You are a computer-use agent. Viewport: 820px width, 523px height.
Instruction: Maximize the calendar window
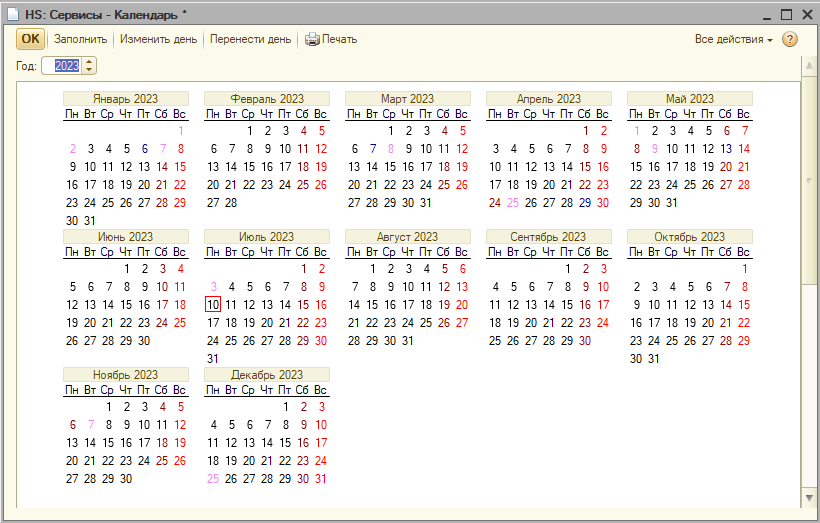tap(786, 14)
